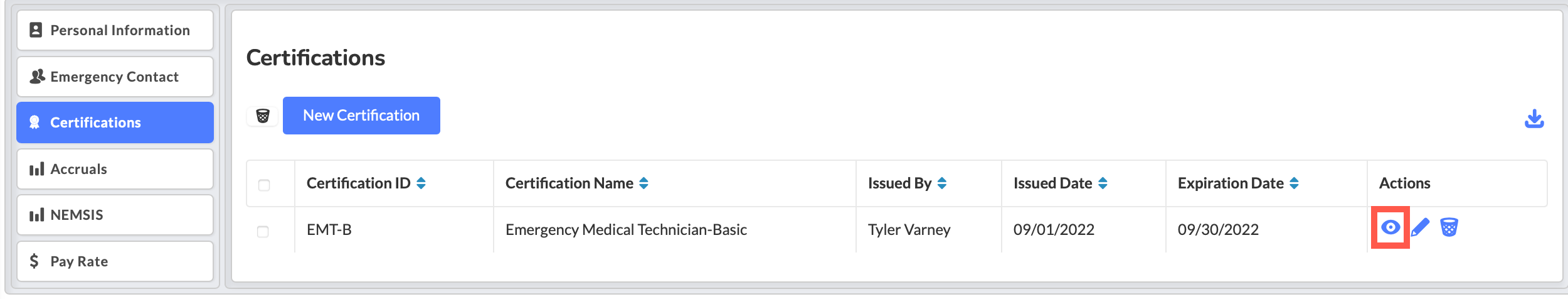1568x299 pixels.
Task: Tick the select-all checkbox in table header
Action: [x=264, y=185]
